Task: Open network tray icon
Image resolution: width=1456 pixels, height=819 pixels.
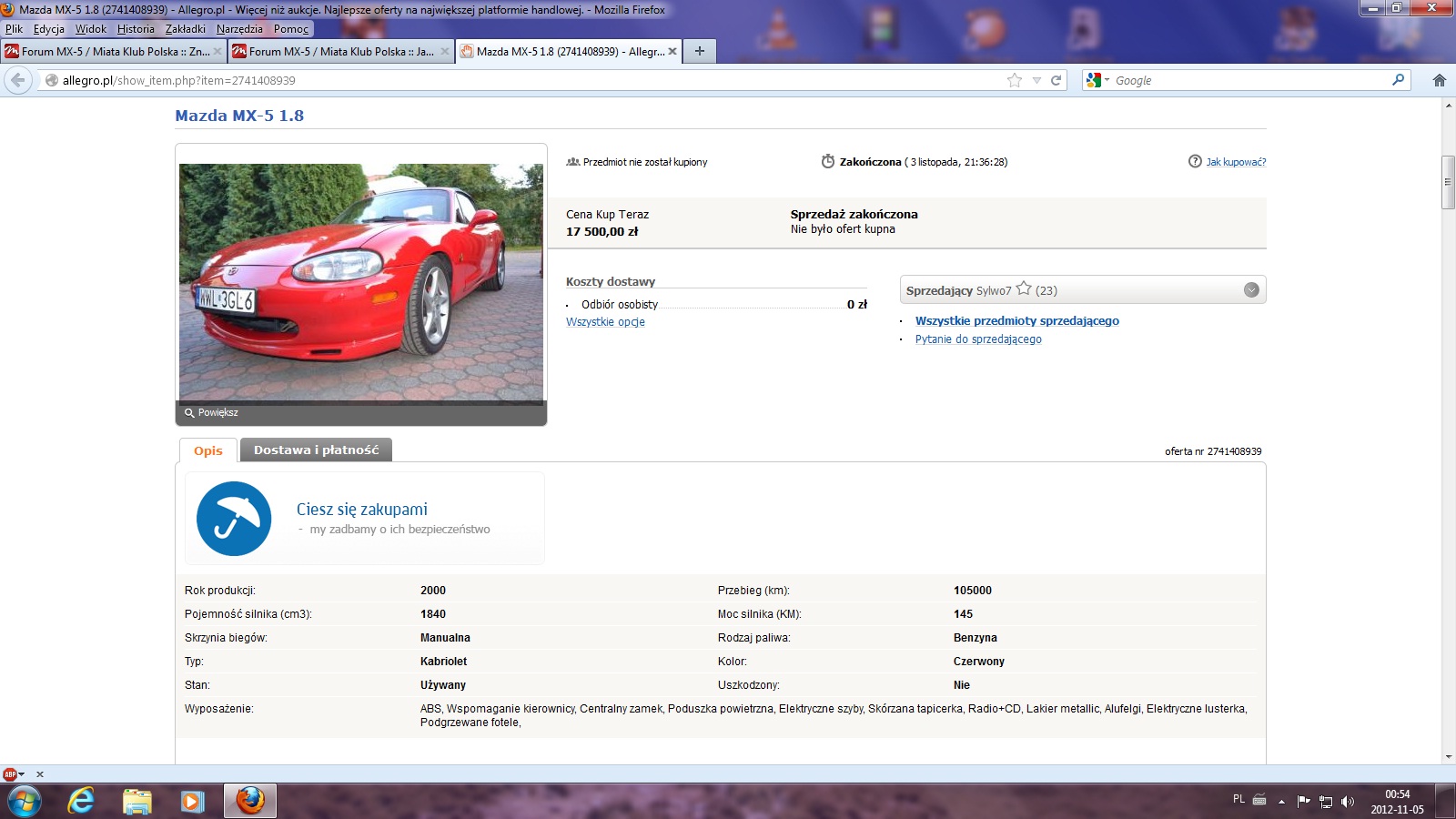Action: (x=1326, y=802)
